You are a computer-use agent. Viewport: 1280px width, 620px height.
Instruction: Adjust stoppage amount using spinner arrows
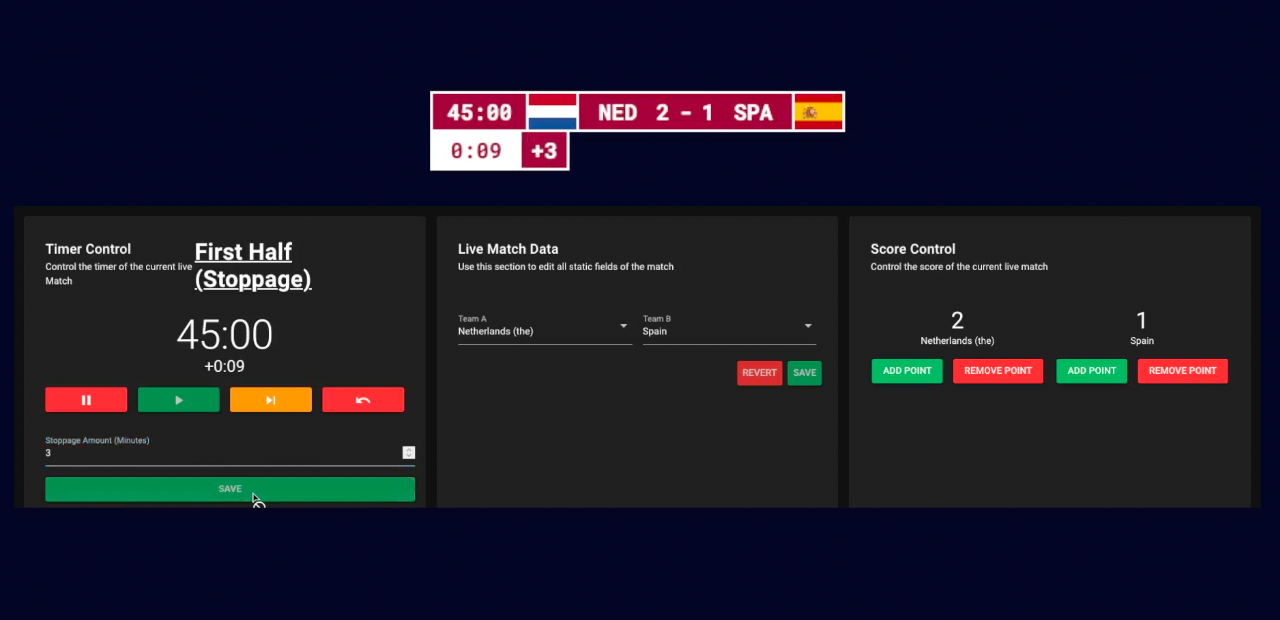(408, 453)
